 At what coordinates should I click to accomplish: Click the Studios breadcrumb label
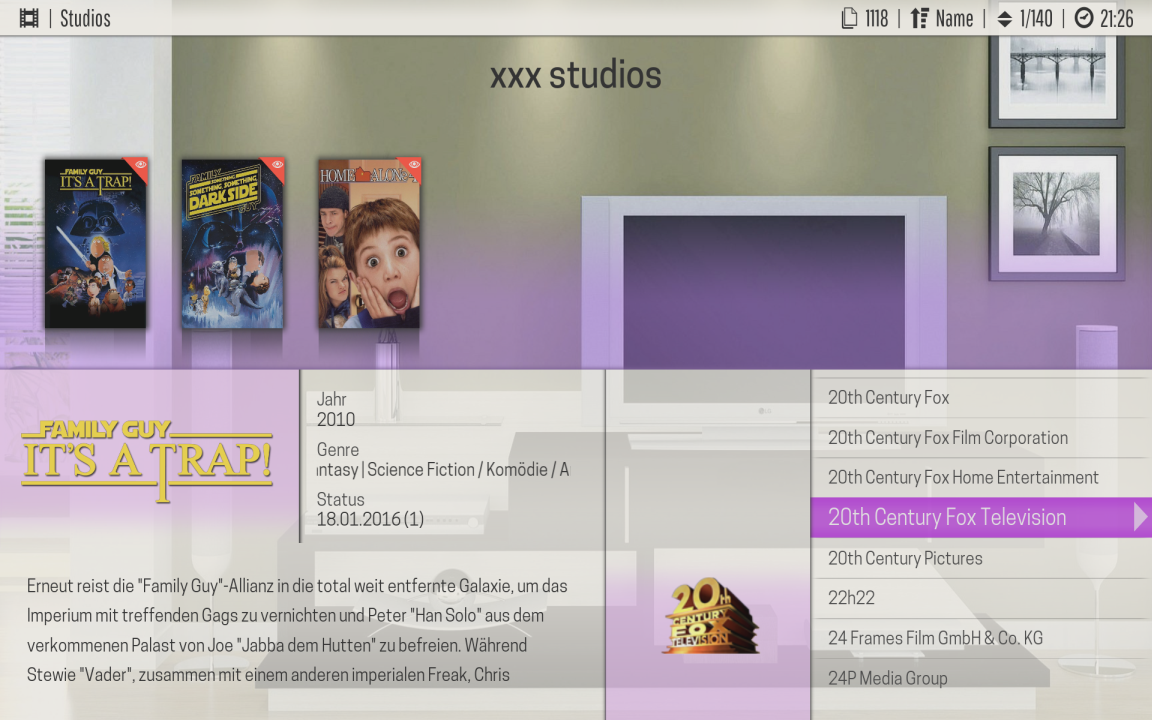click(85, 18)
